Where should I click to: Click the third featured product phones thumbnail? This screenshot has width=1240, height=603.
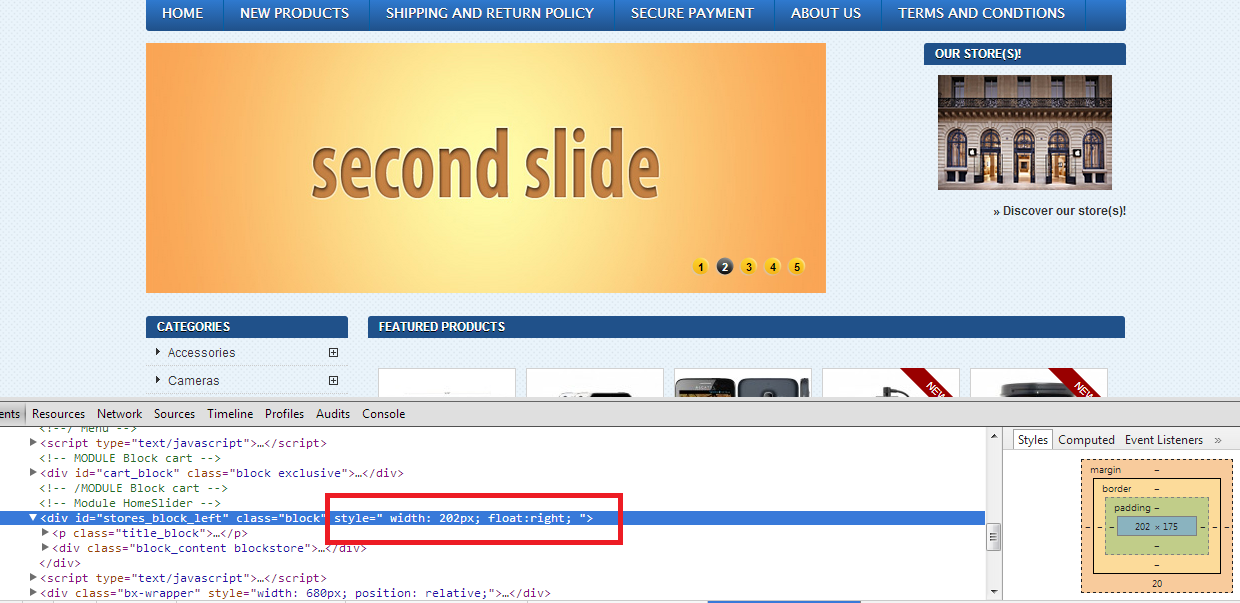pyautogui.click(x=743, y=383)
